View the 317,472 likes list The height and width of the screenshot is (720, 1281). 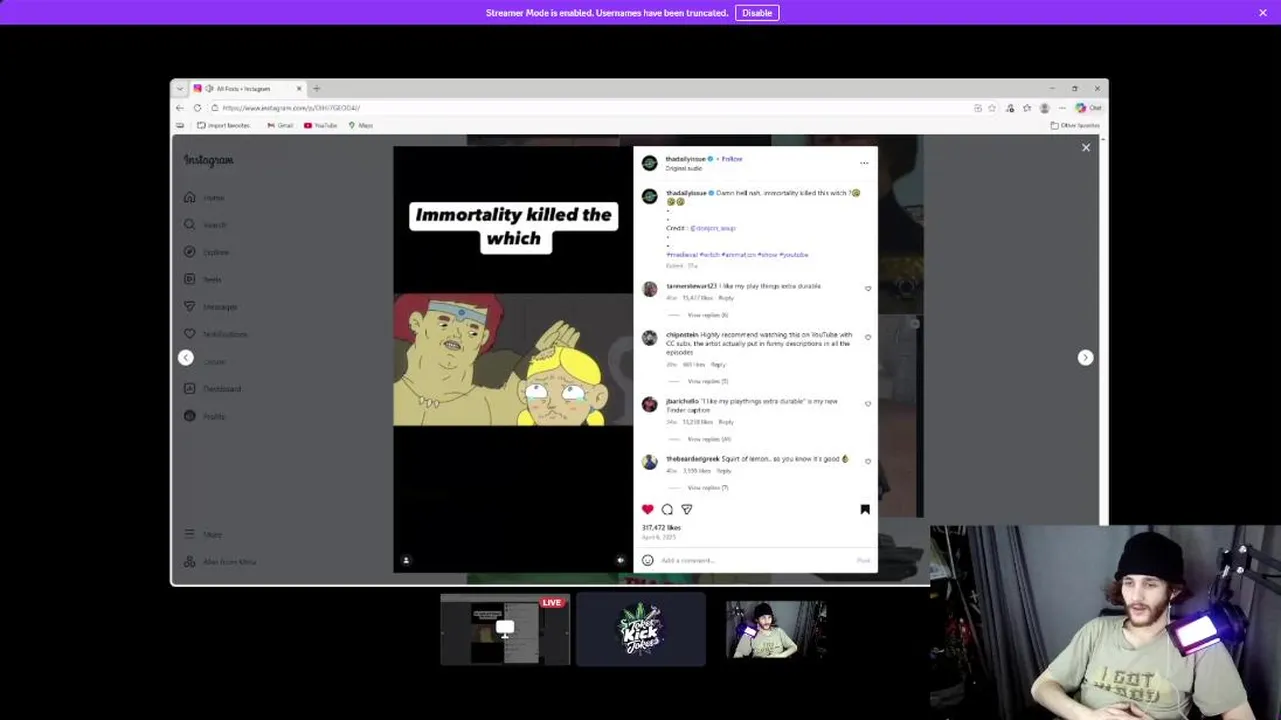coord(661,528)
